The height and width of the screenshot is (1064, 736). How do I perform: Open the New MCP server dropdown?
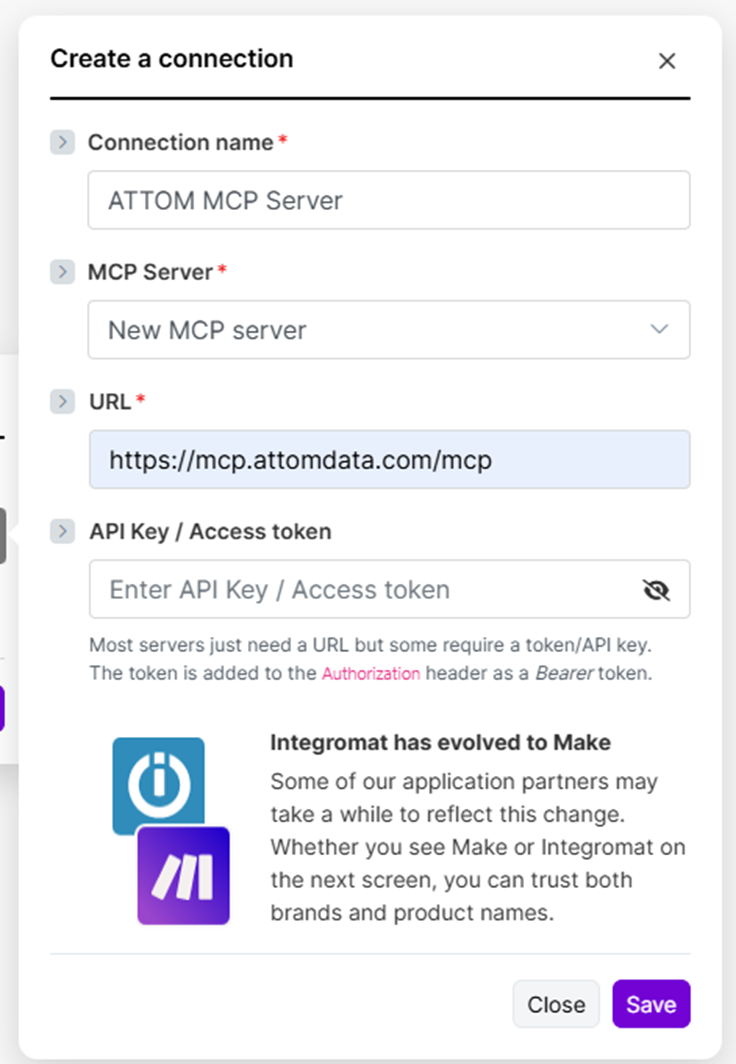pos(389,330)
